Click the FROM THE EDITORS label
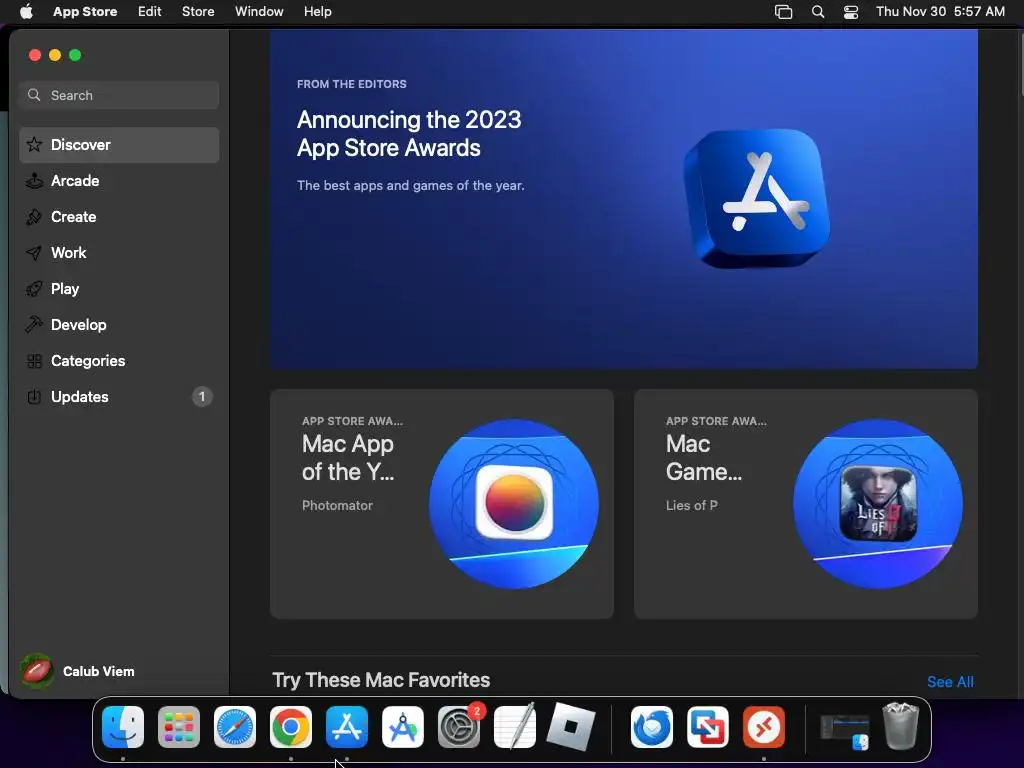This screenshot has height=768, width=1024. tap(351, 84)
